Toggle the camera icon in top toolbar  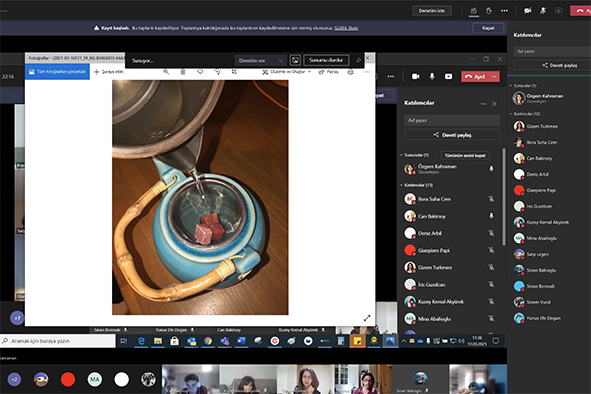click(528, 11)
